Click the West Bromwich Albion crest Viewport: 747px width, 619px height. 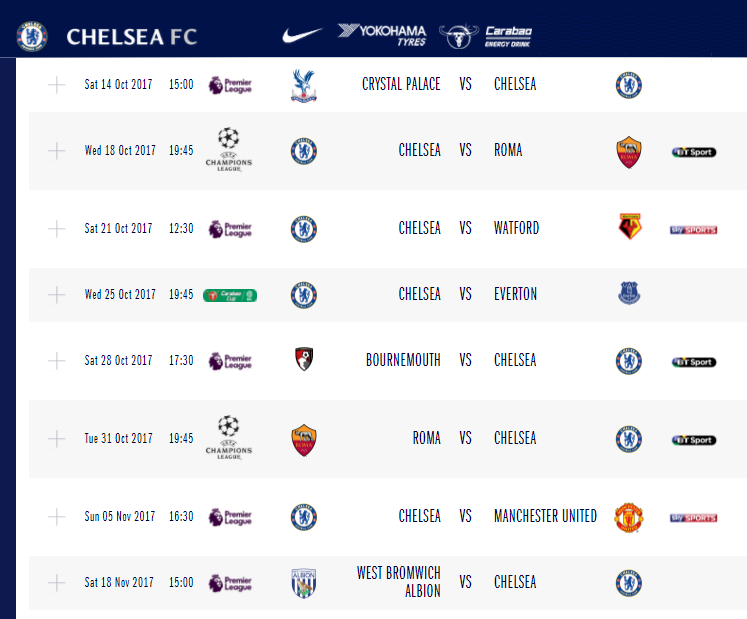304,582
